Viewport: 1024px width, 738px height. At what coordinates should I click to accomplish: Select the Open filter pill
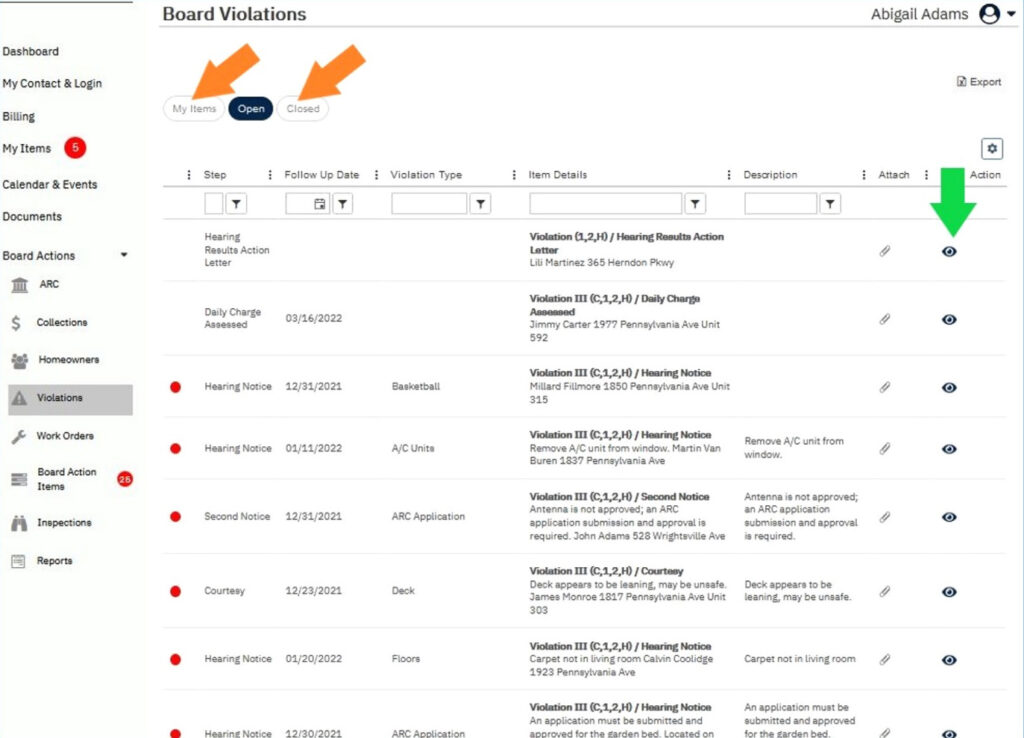251,108
